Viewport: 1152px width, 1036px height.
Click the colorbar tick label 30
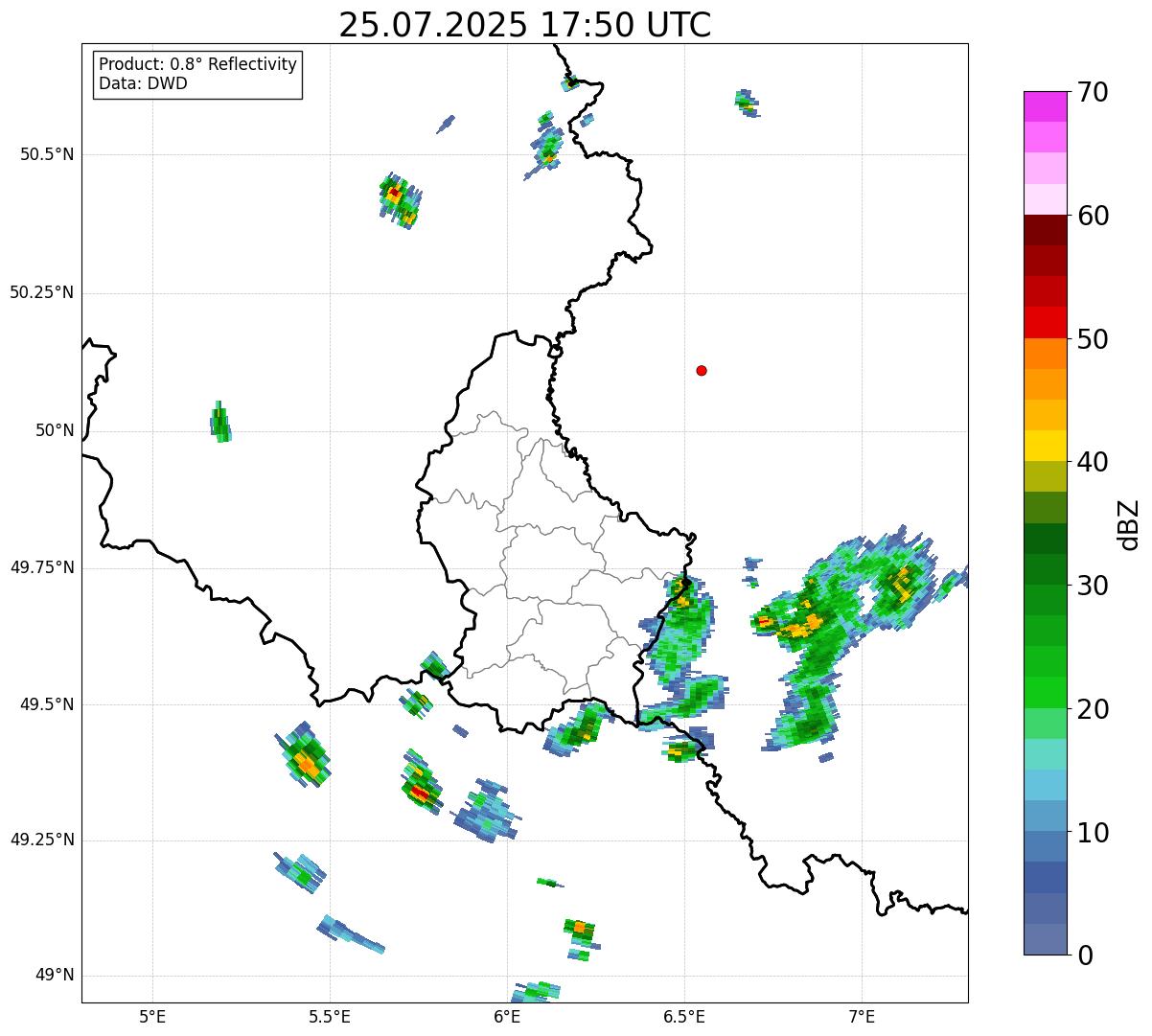(1093, 586)
